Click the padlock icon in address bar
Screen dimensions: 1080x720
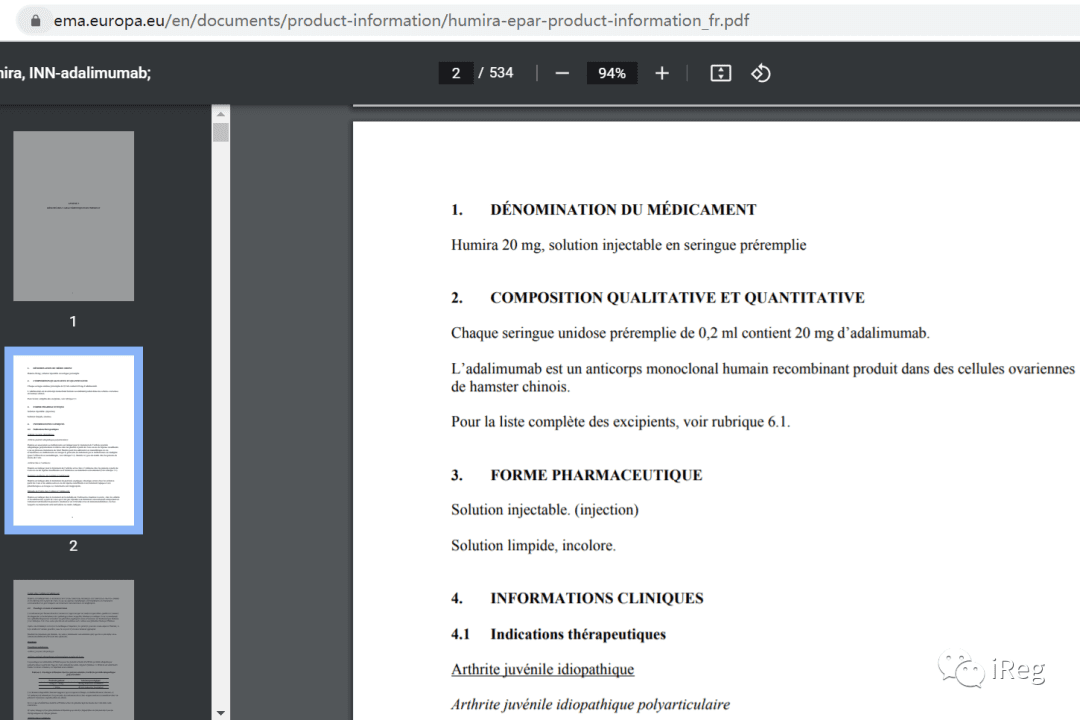tap(36, 21)
